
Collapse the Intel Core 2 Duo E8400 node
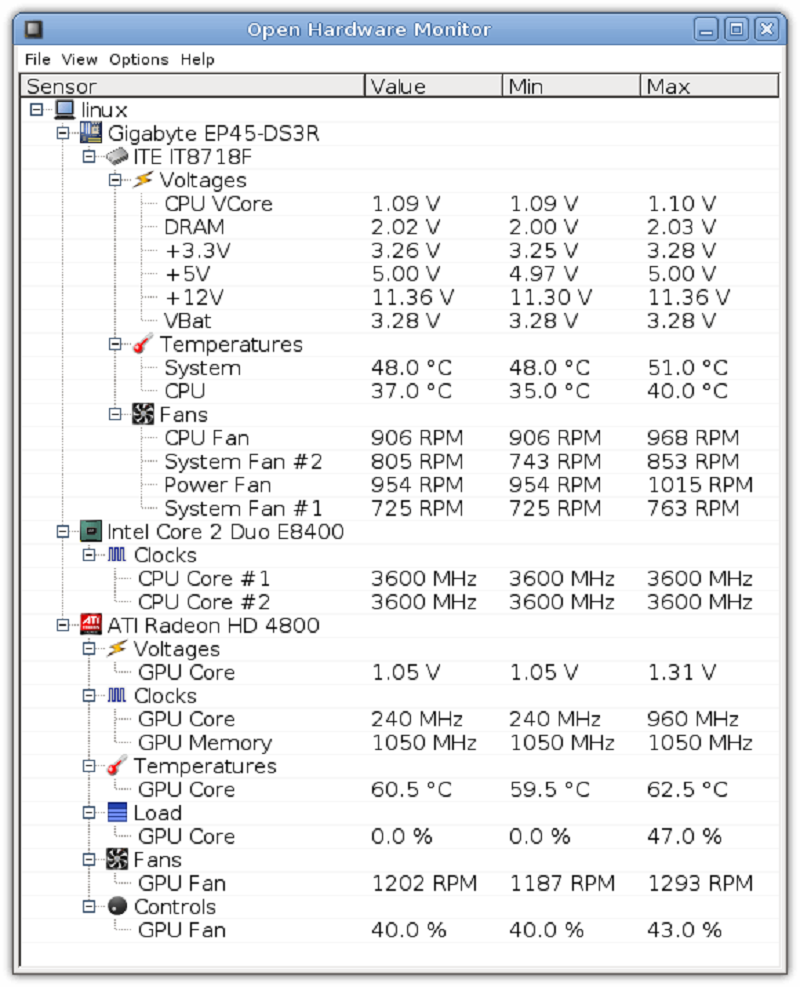pos(63,531)
